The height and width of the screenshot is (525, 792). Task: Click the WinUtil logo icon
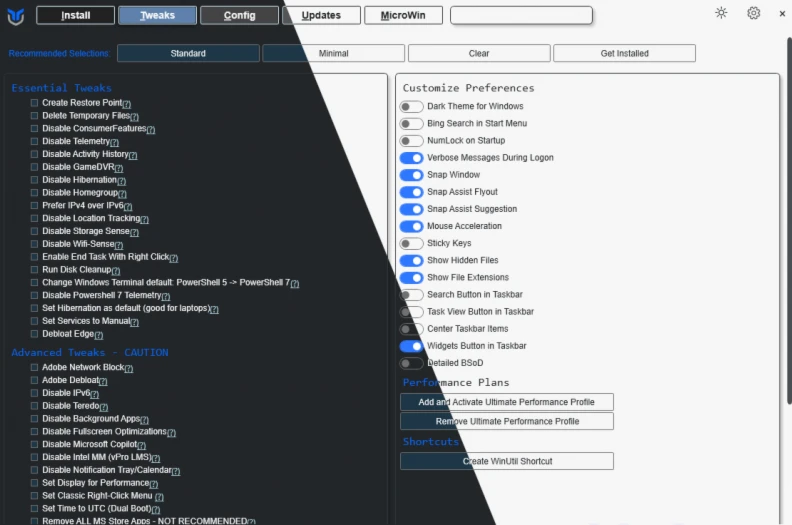tap(16, 16)
